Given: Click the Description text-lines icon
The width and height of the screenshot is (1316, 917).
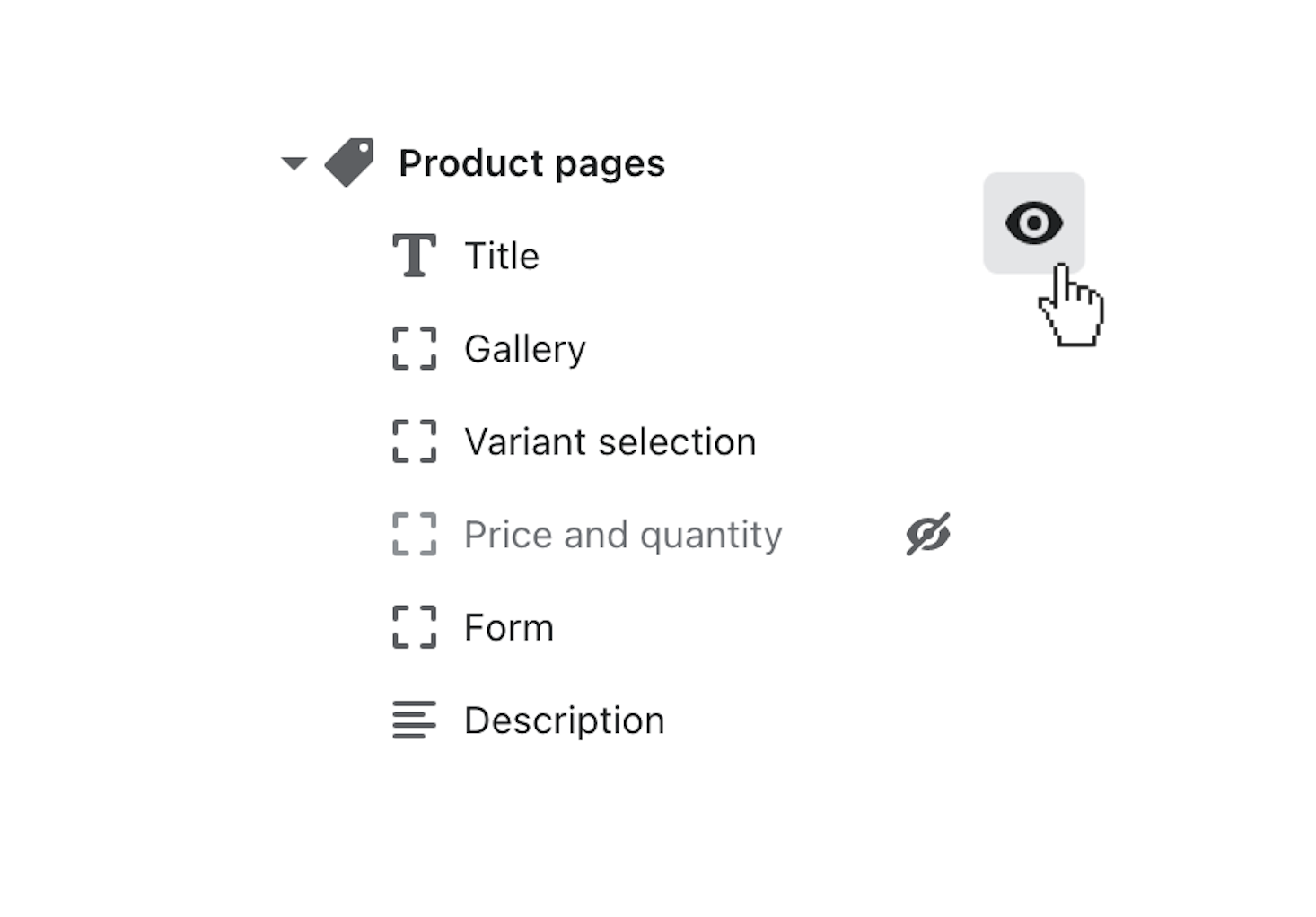Looking at the screenshot, I should pyautogui.click(x=414, y=720).
